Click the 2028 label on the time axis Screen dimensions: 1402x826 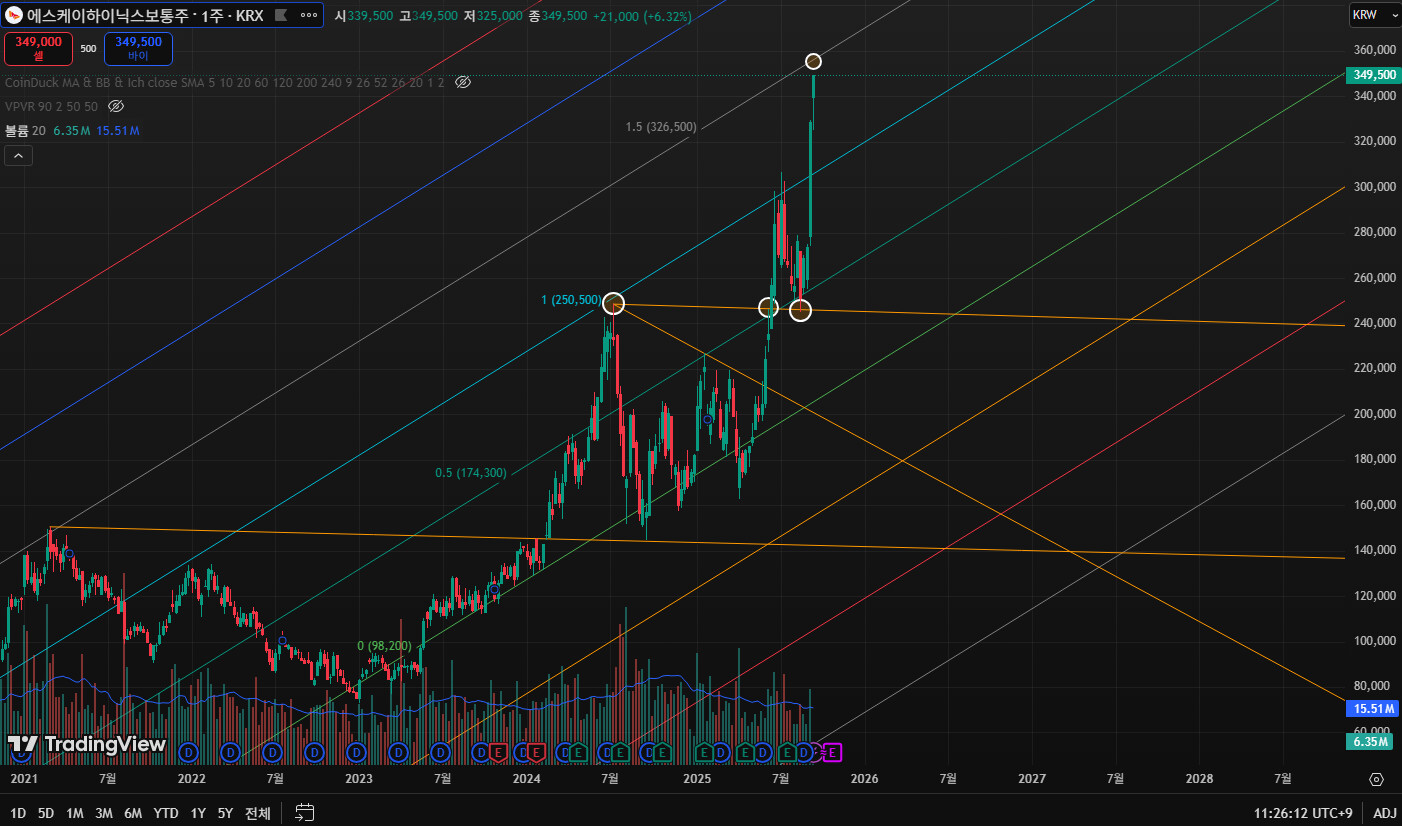1199,779
